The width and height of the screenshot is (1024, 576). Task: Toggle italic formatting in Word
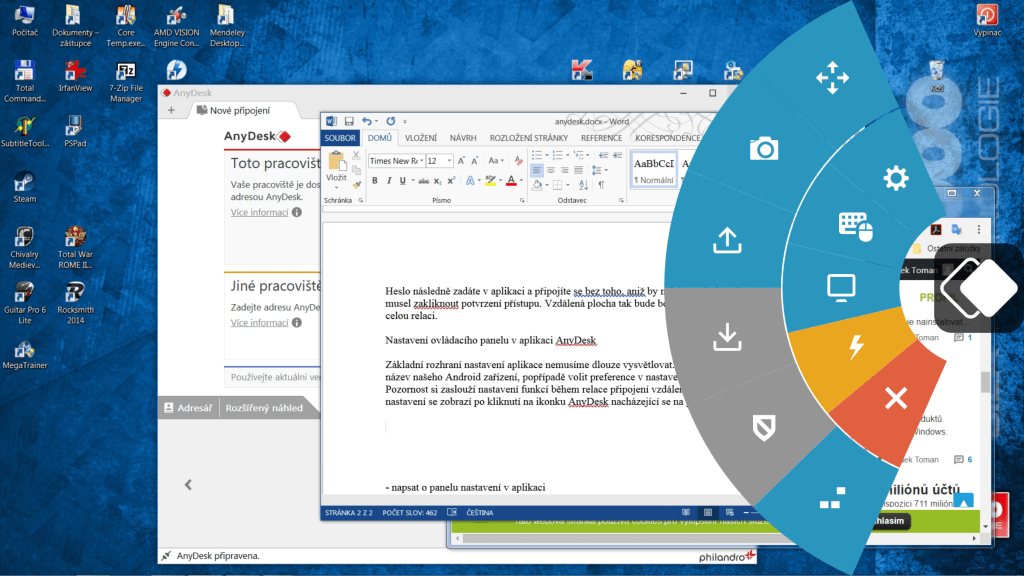tap(389, 181)
